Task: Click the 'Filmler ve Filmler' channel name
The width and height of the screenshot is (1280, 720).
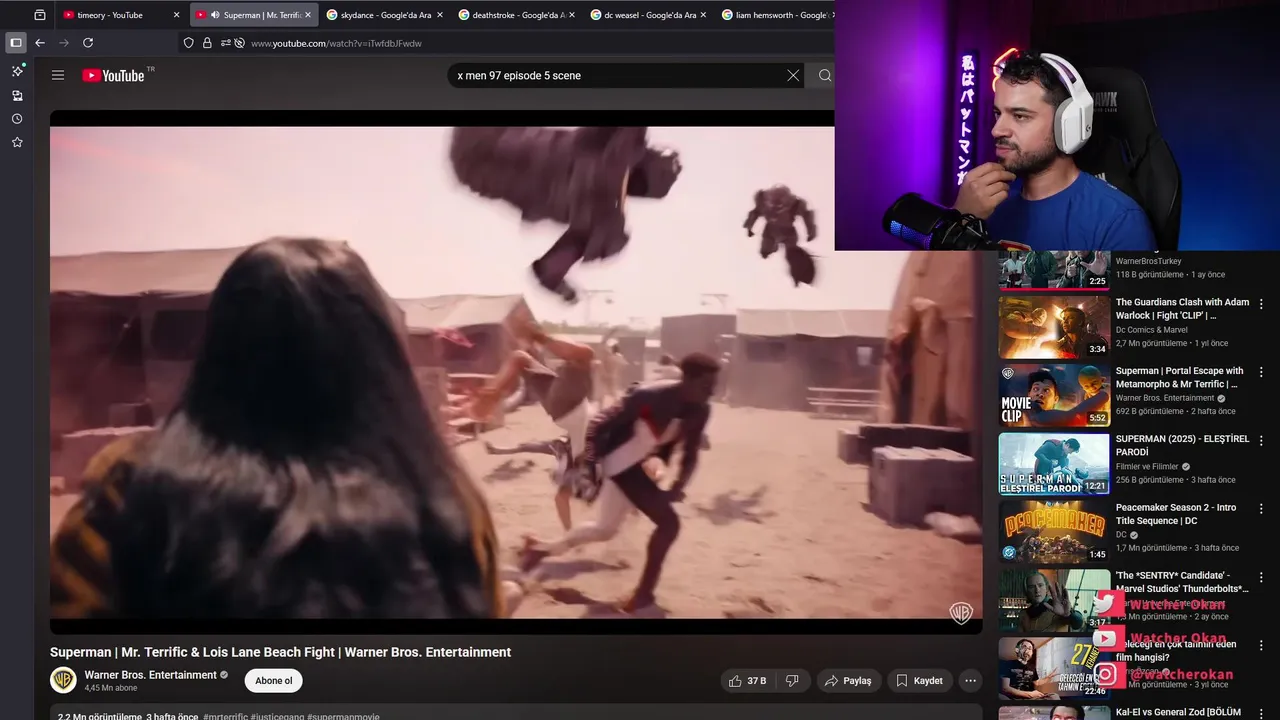Action: tap(1147, 466)
